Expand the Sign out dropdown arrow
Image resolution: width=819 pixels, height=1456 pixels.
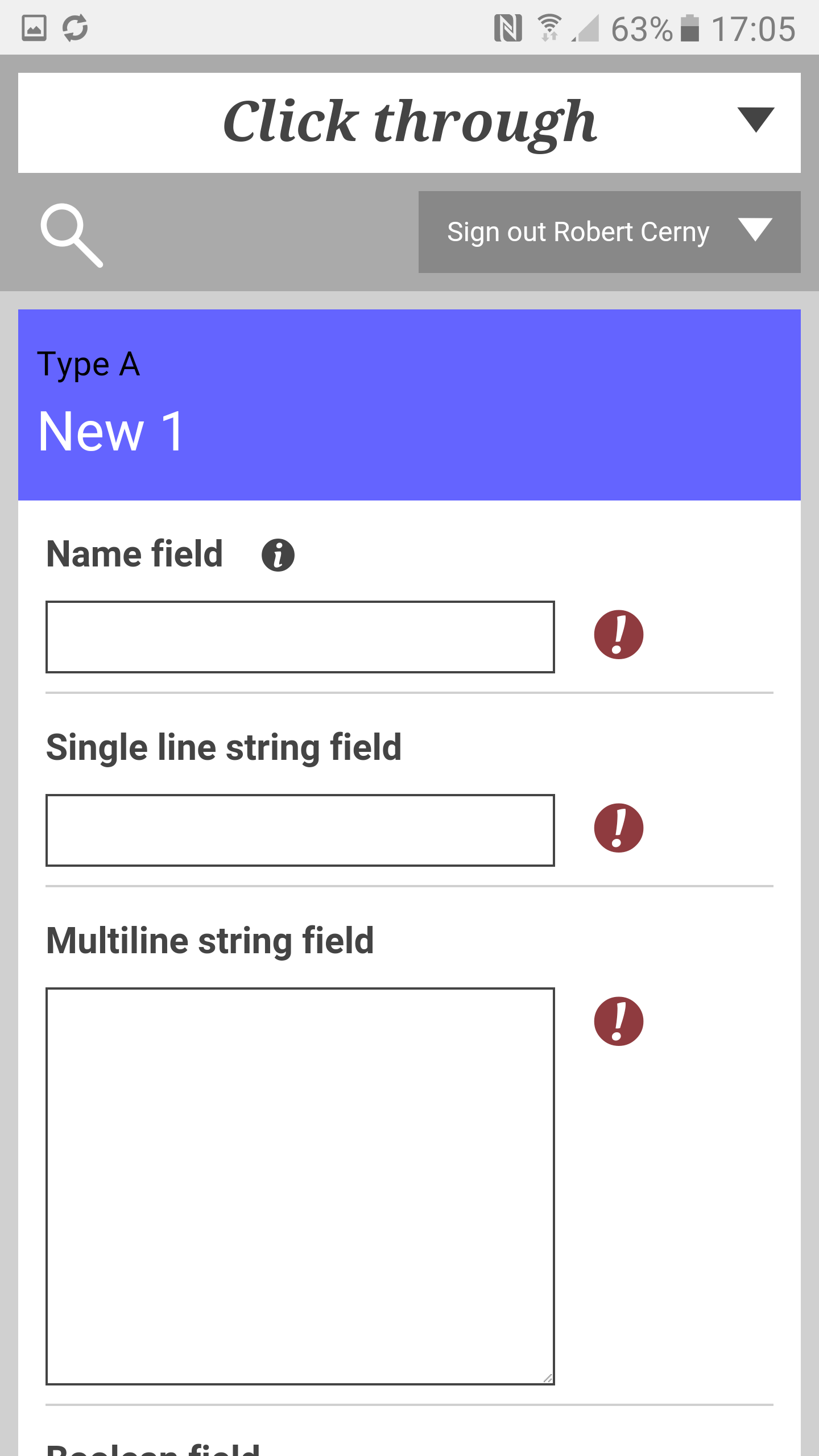click(755, 230)
